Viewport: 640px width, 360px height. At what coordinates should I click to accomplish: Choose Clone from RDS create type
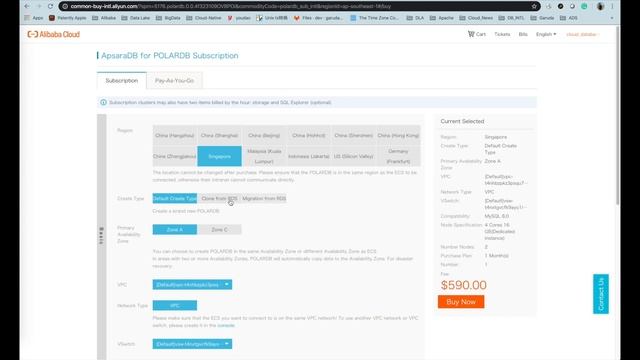tap(219, 198)
